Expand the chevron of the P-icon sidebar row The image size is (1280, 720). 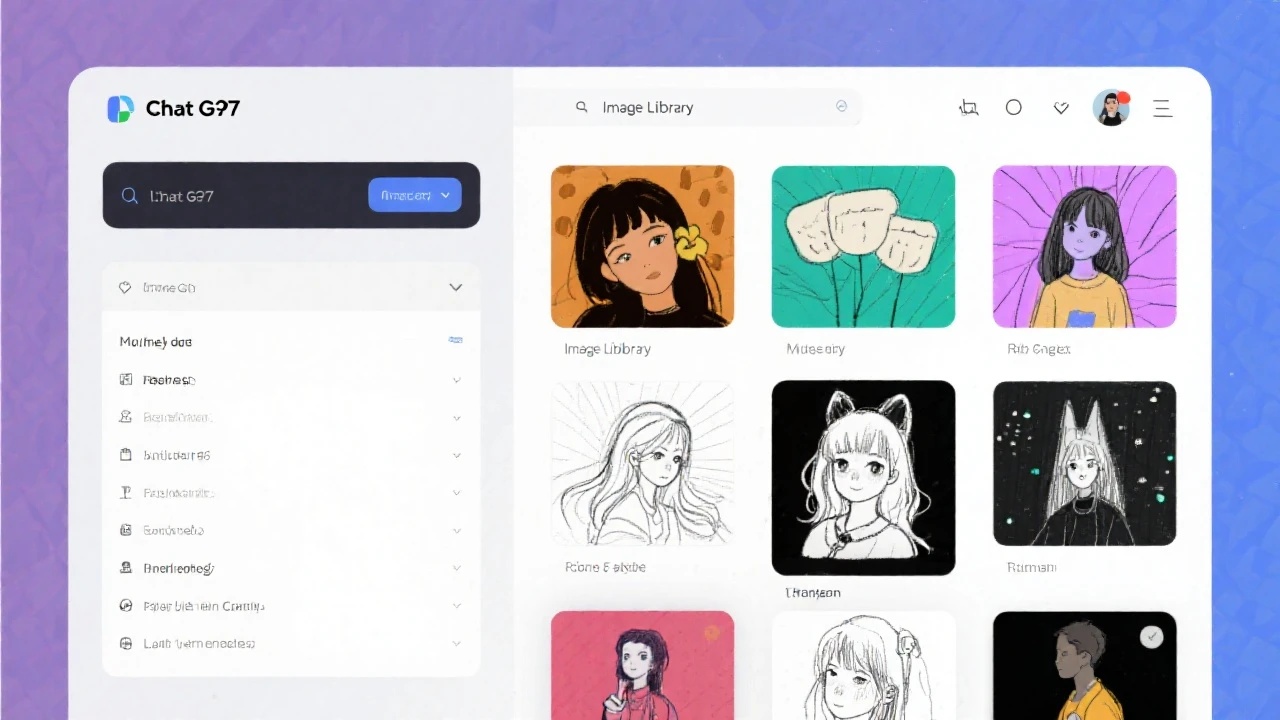[457, 493]
